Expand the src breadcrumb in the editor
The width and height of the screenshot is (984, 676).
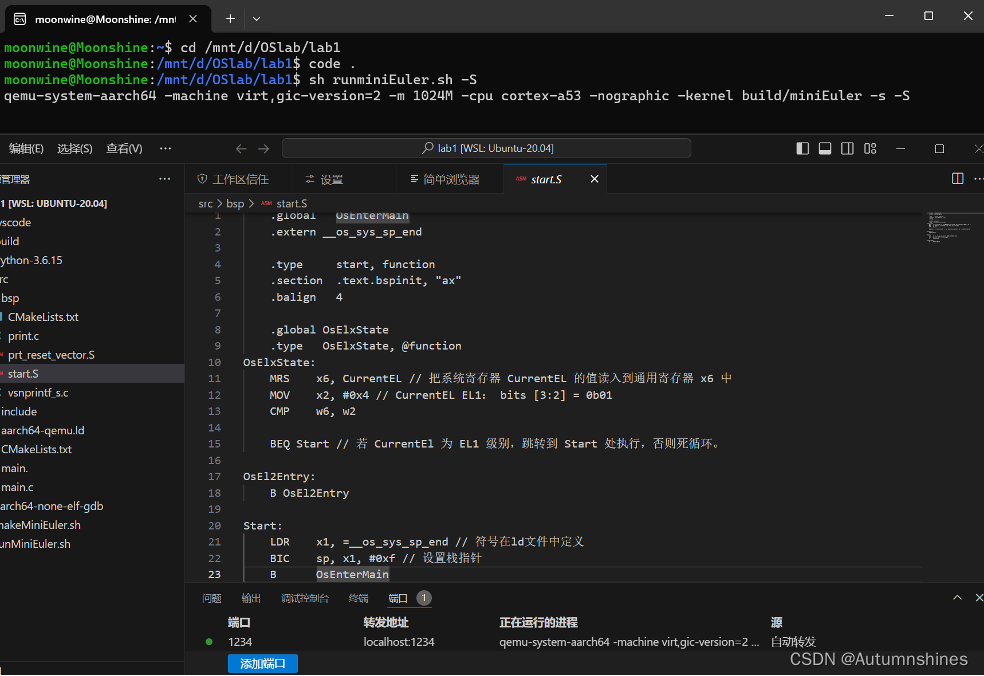click(206, 203)
